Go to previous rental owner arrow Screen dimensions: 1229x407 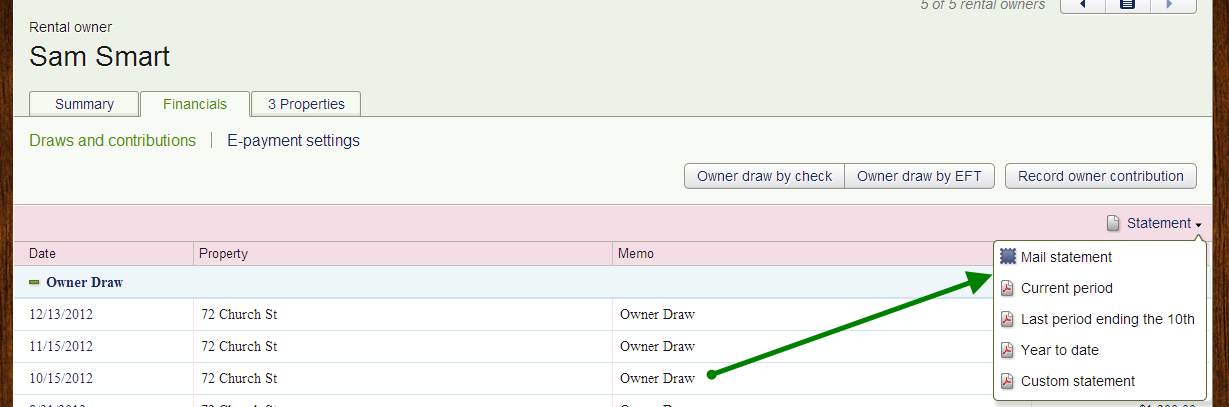(1081, 5)
